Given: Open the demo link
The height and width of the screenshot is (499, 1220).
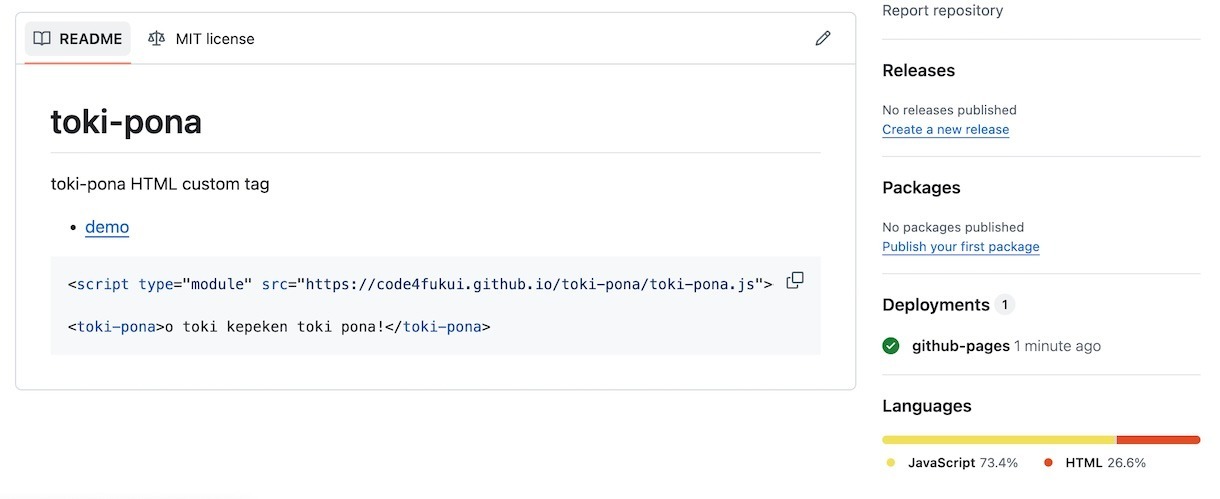Looking at the screenshot, I should (x=107, y=227).
